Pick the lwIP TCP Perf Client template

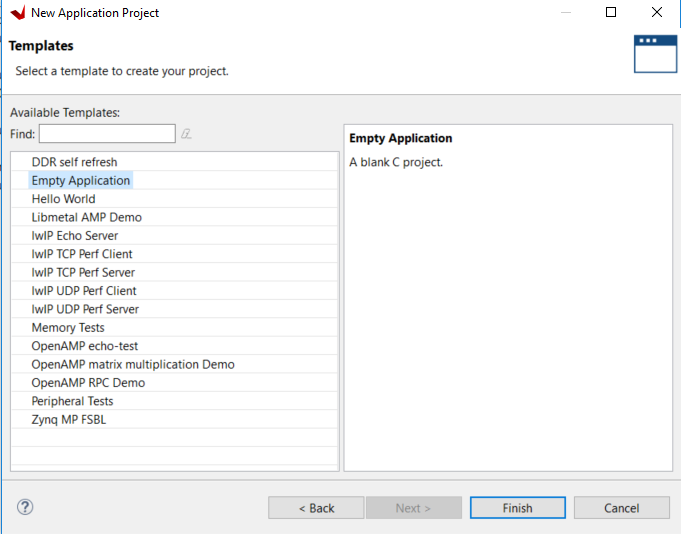click(x=82, y=254)
